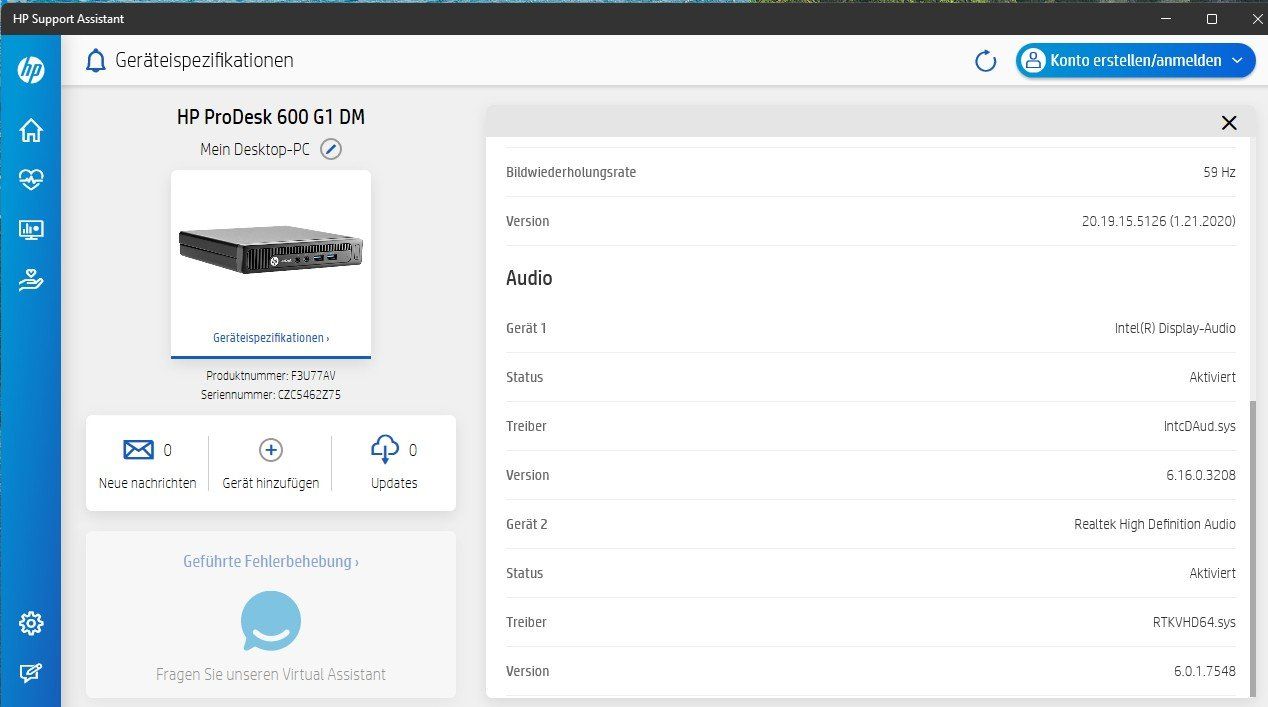
Task: Click the RTKVHD64.sys driver value
Action: (x=1194, y=622)
